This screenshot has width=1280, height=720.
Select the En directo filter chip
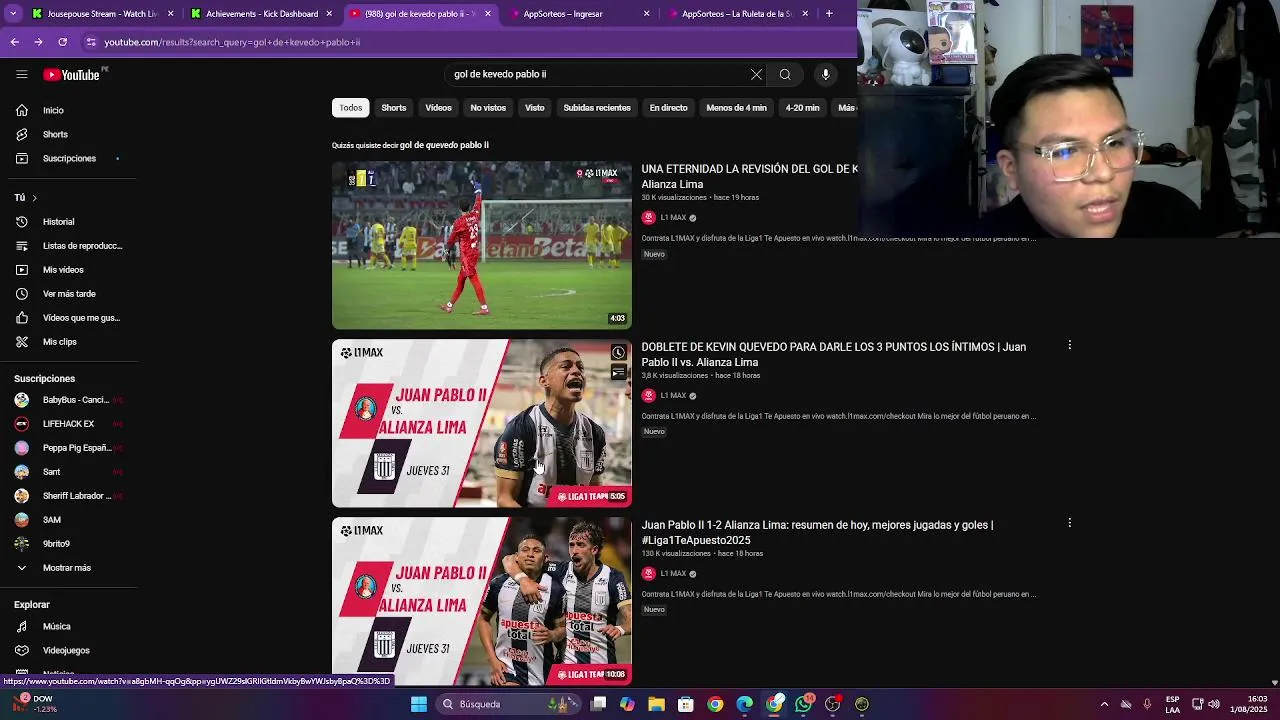(669, 108)
